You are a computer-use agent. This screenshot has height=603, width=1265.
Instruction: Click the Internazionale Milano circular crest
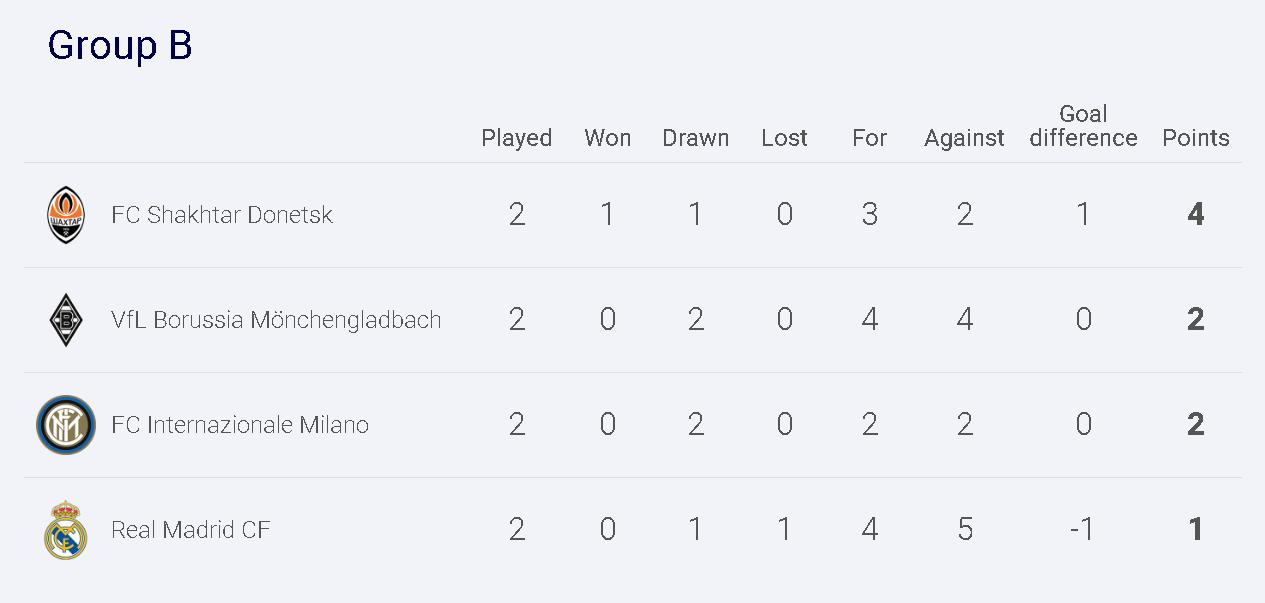click(66, 425)
